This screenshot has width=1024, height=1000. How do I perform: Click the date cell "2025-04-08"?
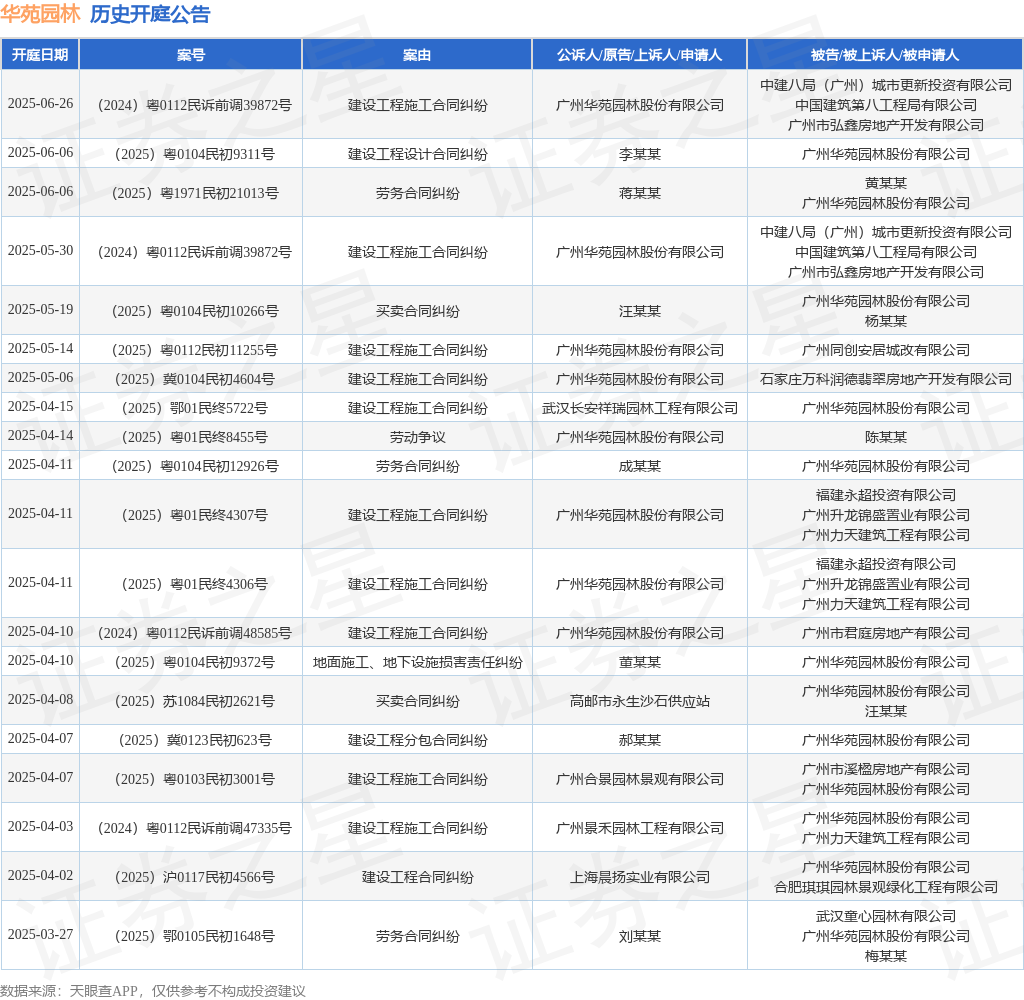coord(40,700)
